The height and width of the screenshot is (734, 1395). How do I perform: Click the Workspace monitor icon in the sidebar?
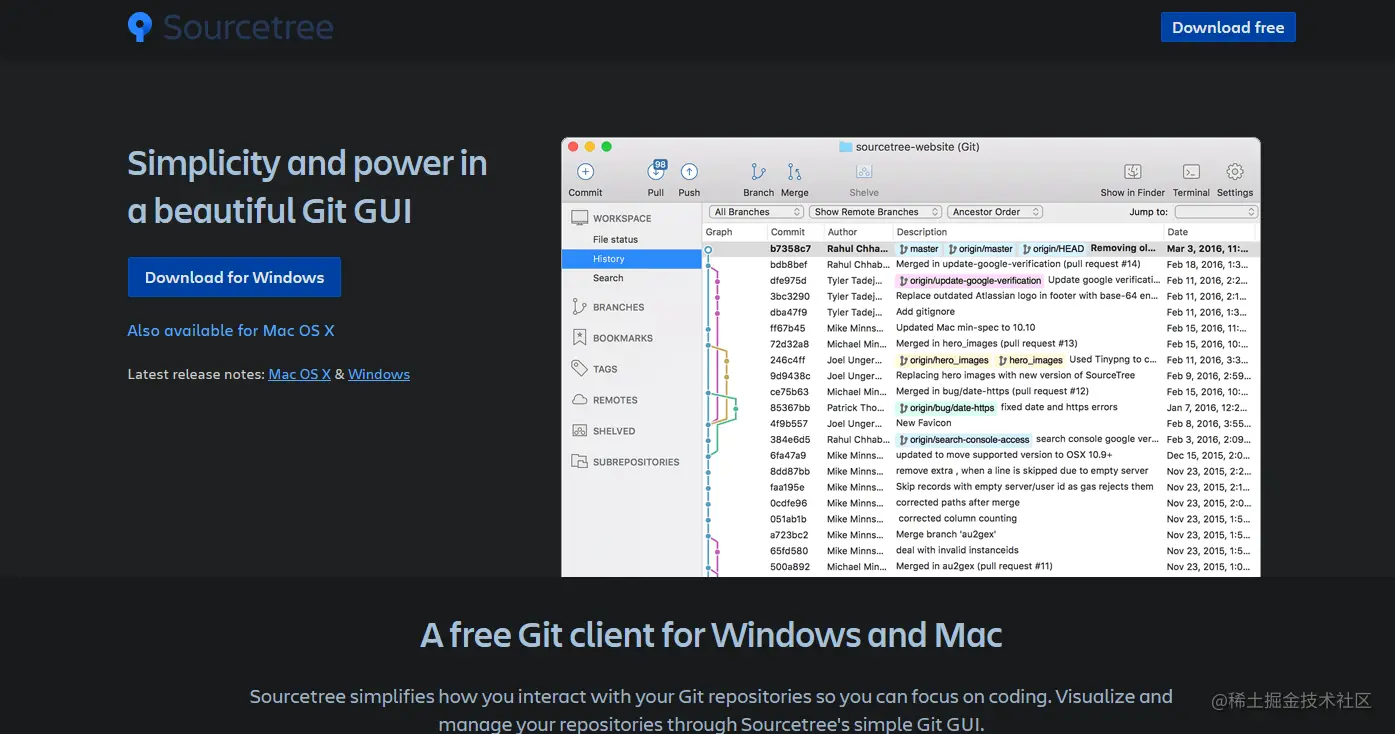(x=579, y=218)
